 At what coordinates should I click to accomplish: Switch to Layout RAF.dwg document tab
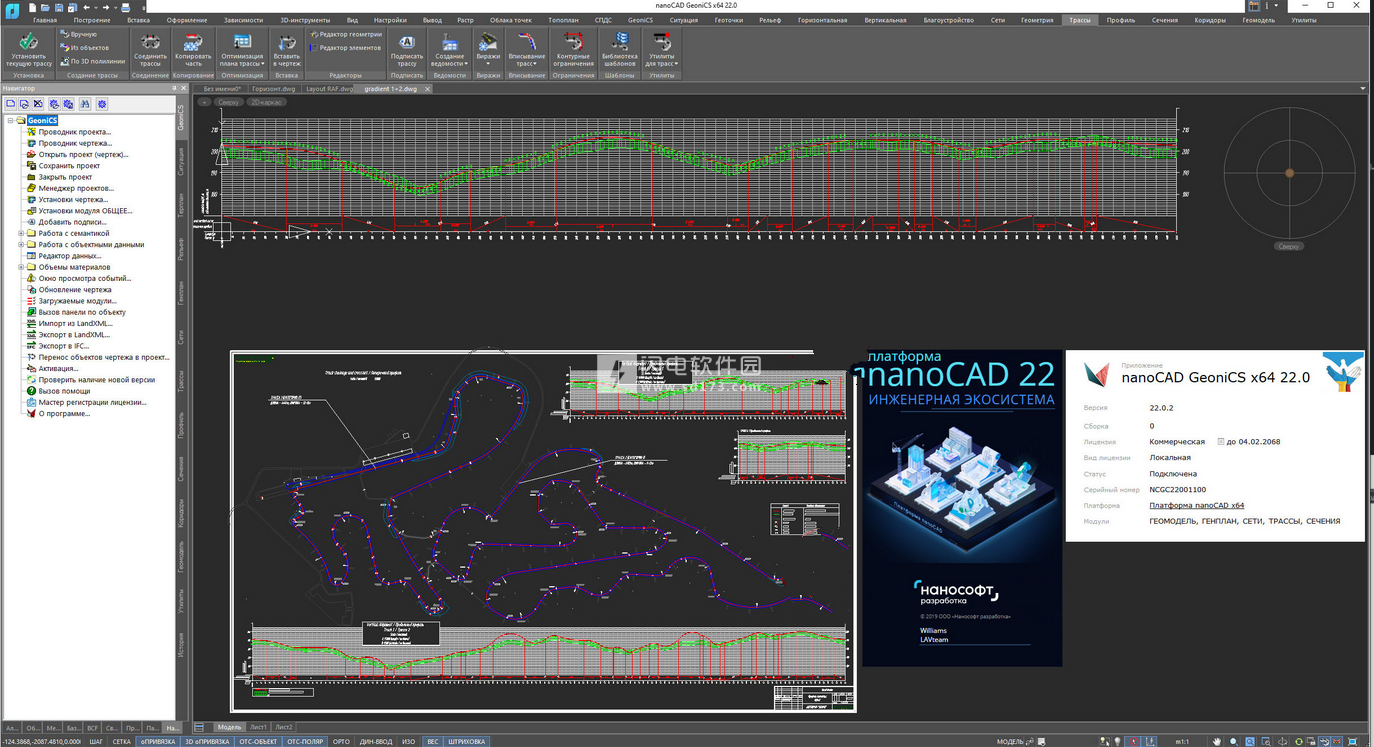(x=329, y=89)
